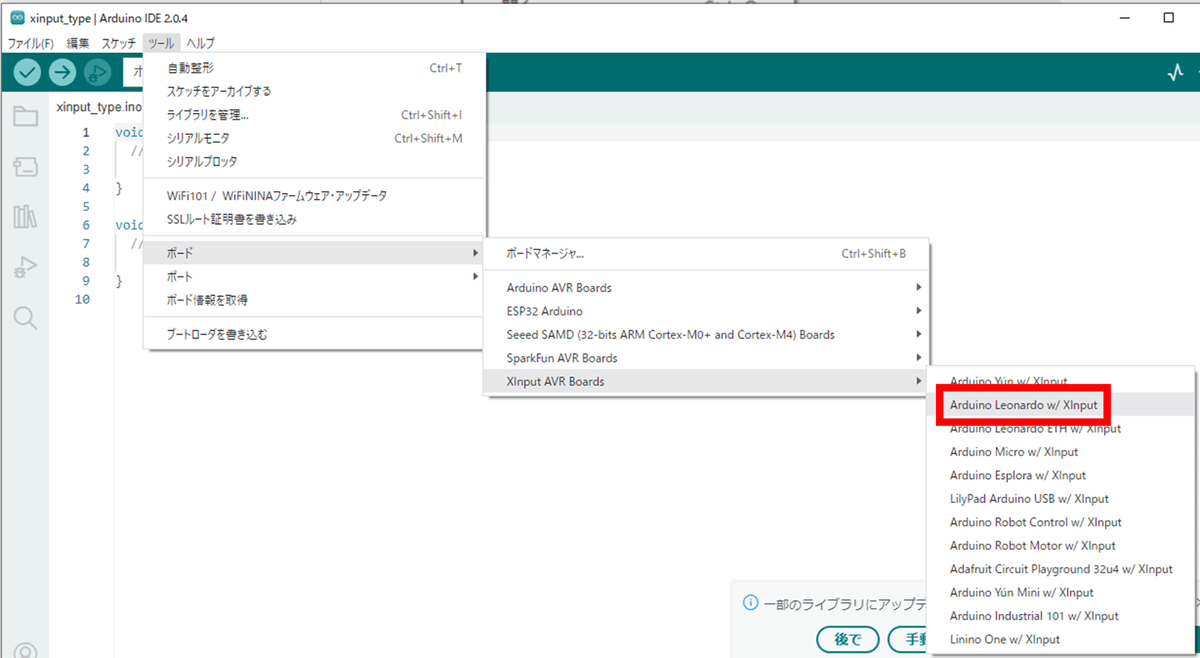Close the open ツール menu

[x=161, y=43]
